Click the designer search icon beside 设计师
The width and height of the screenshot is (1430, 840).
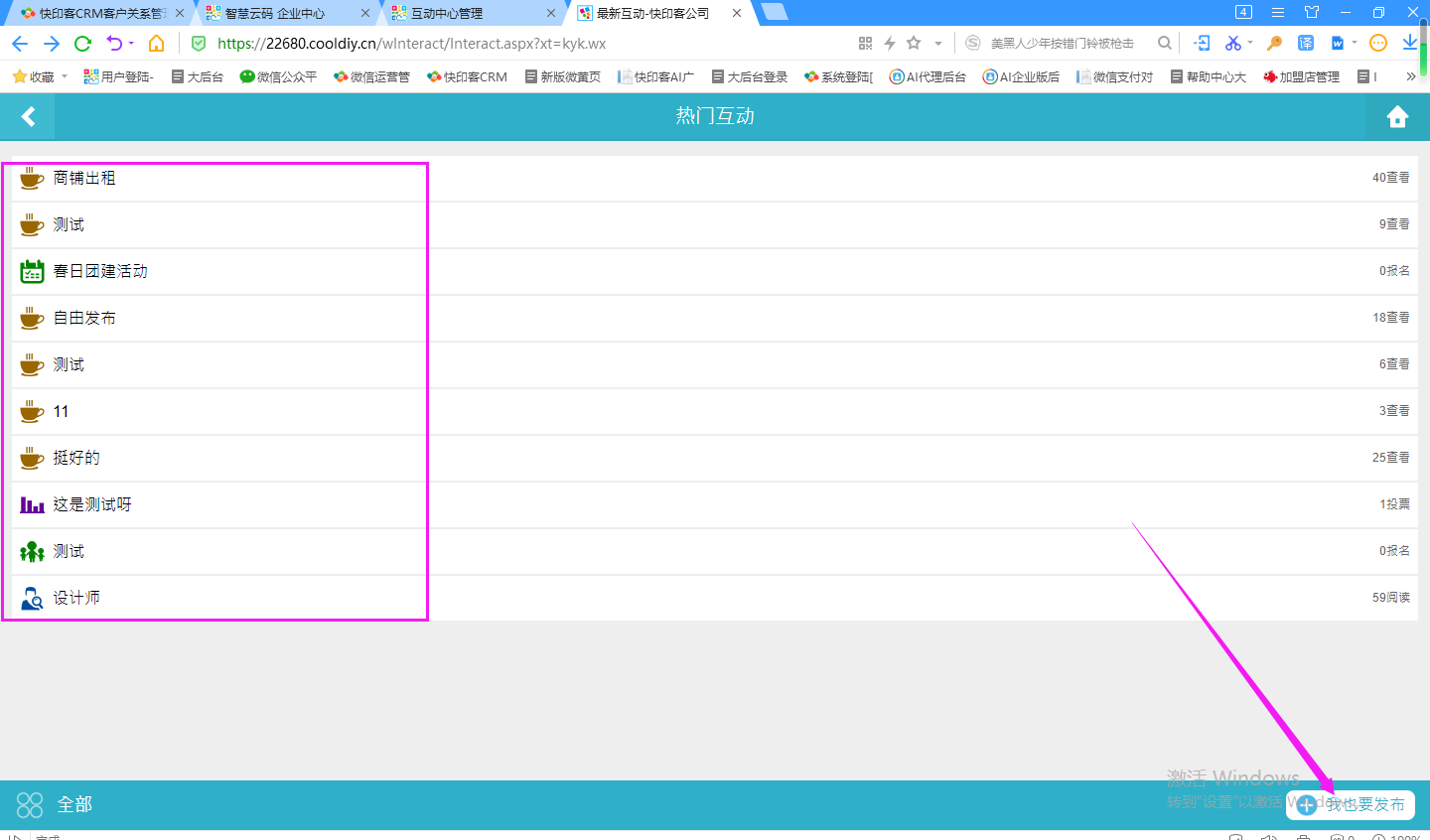(32, 598)
